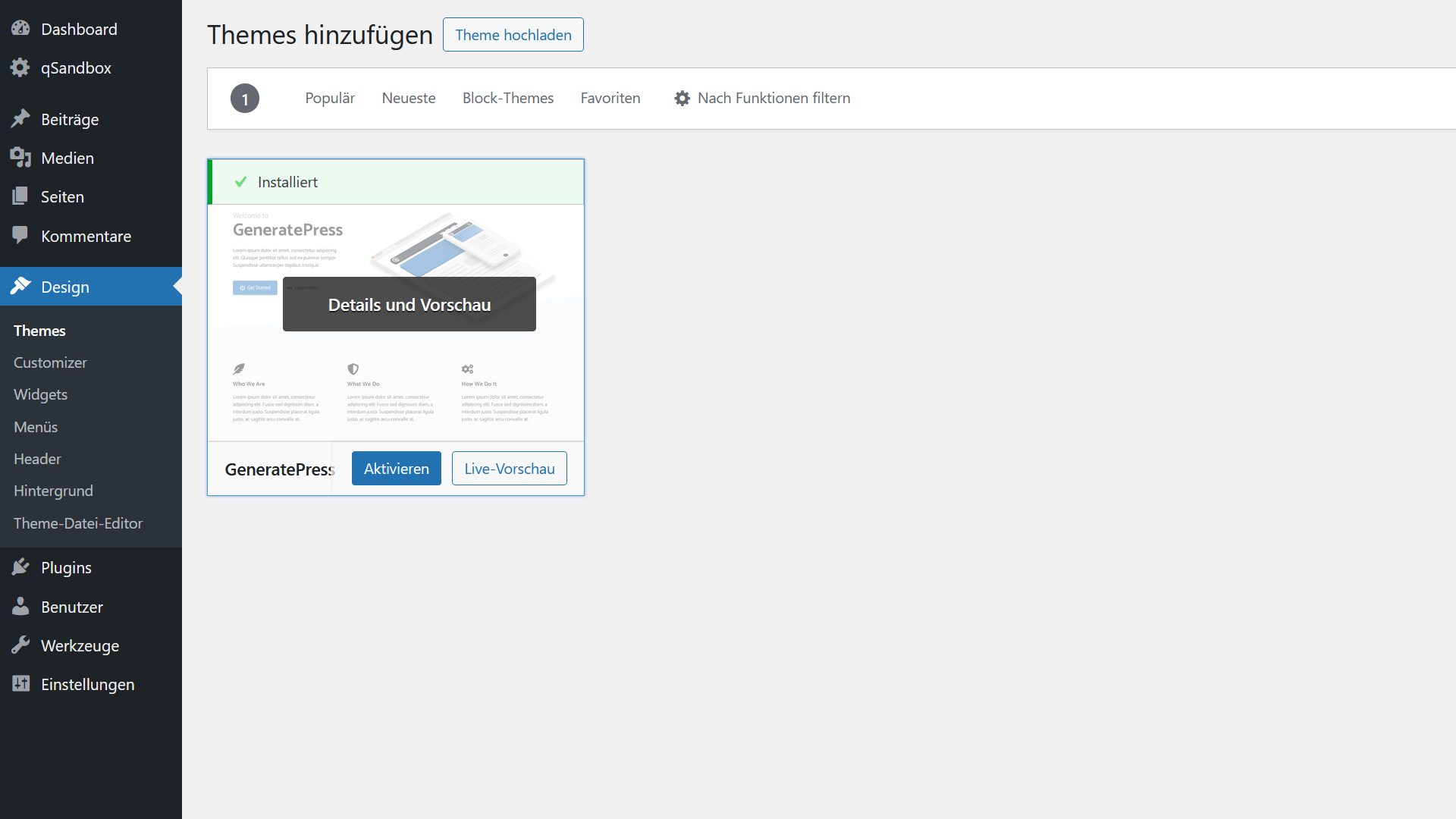Click the Medien media icon
The image size is (1456, 819).
point(20,158)
